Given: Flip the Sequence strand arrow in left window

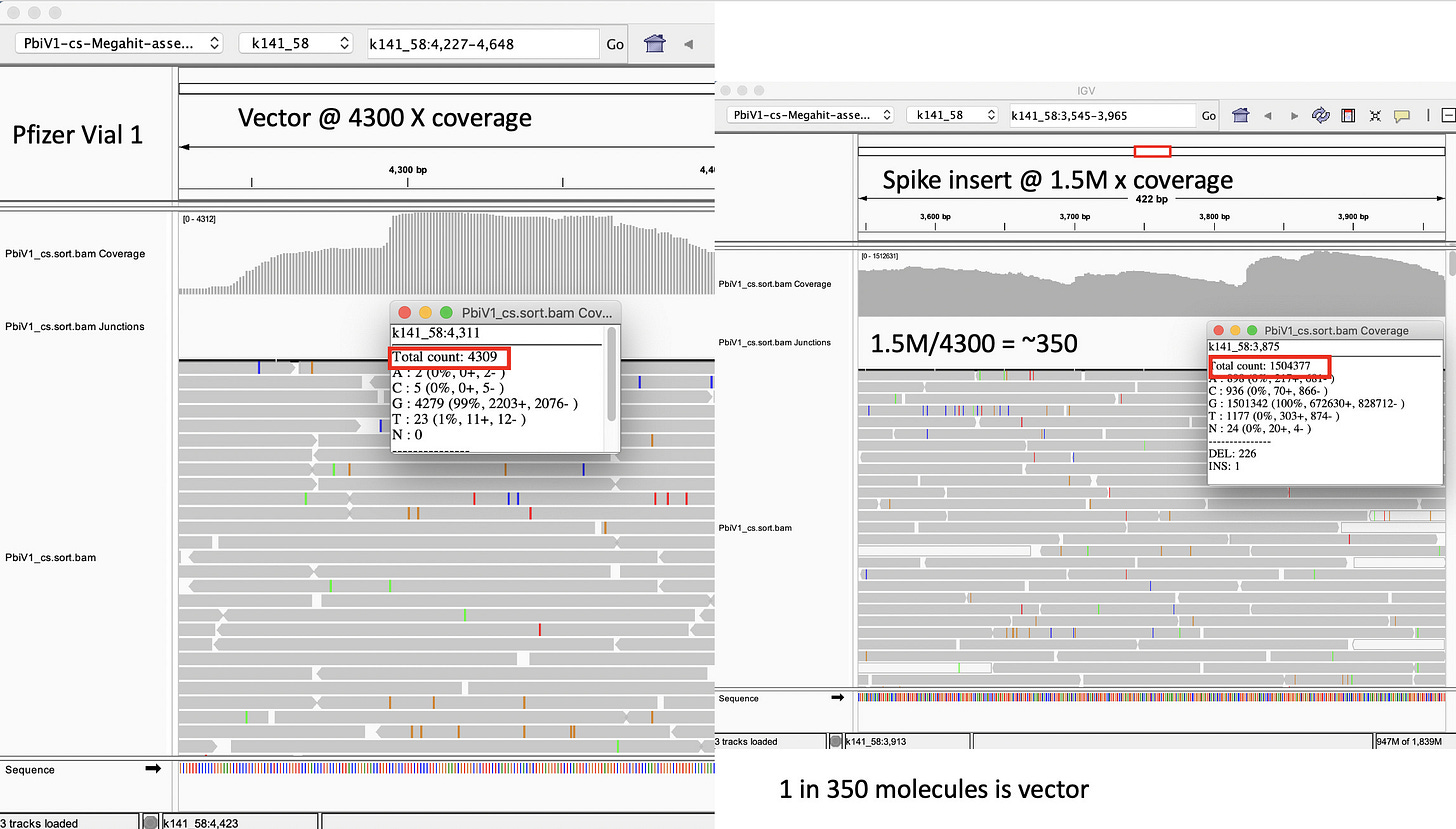Looking at the screenshot, I should [x=153, y=769].
